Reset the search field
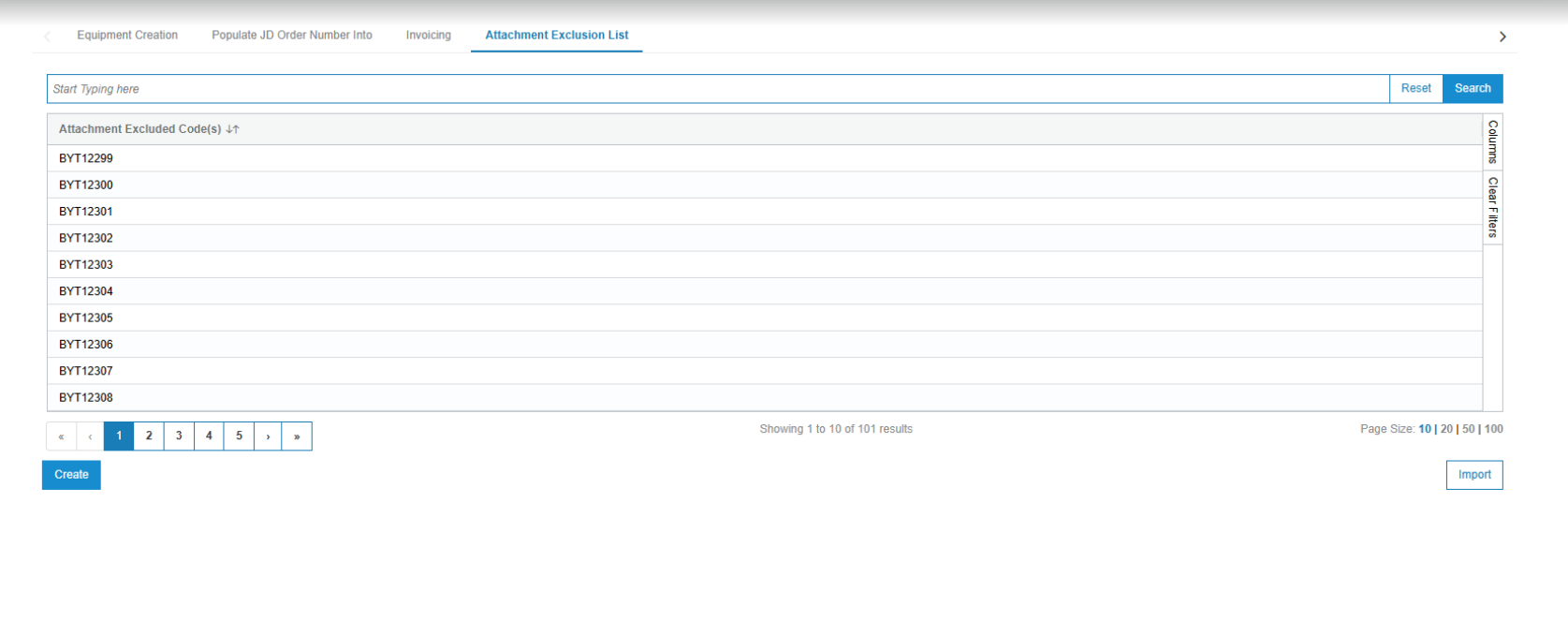 coord(1415,88)
